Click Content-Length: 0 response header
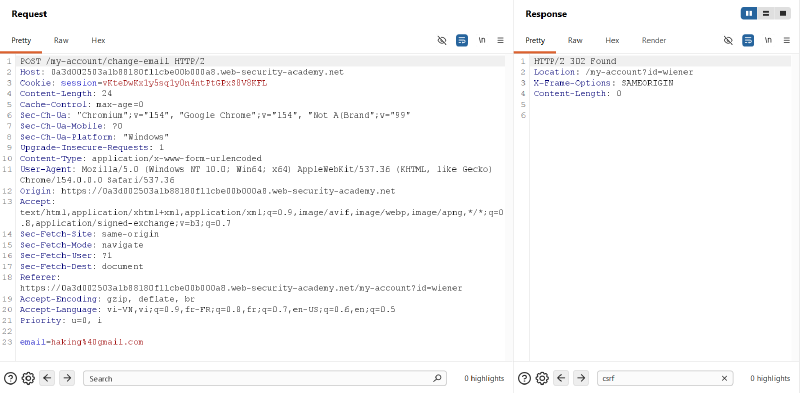800x393 pixels. 578,93
